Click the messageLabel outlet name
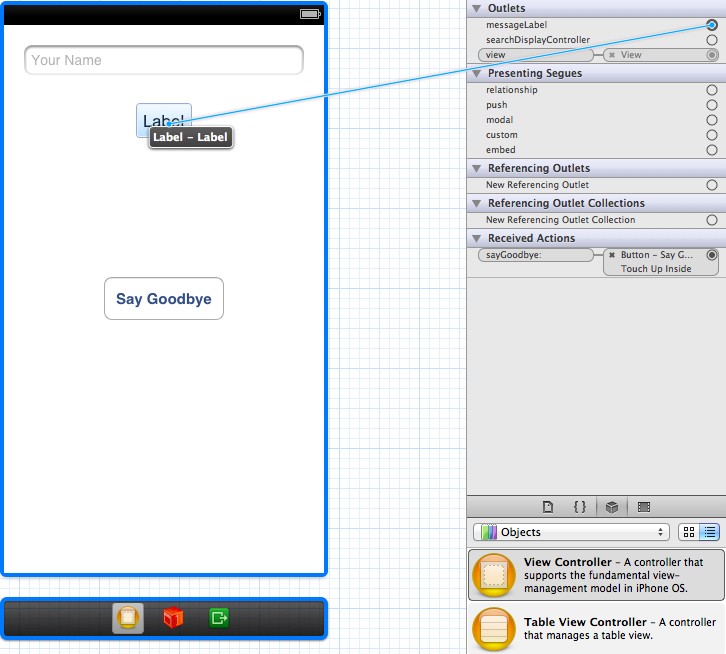This screenshot has width=726, height=654. tap(516, 25)
